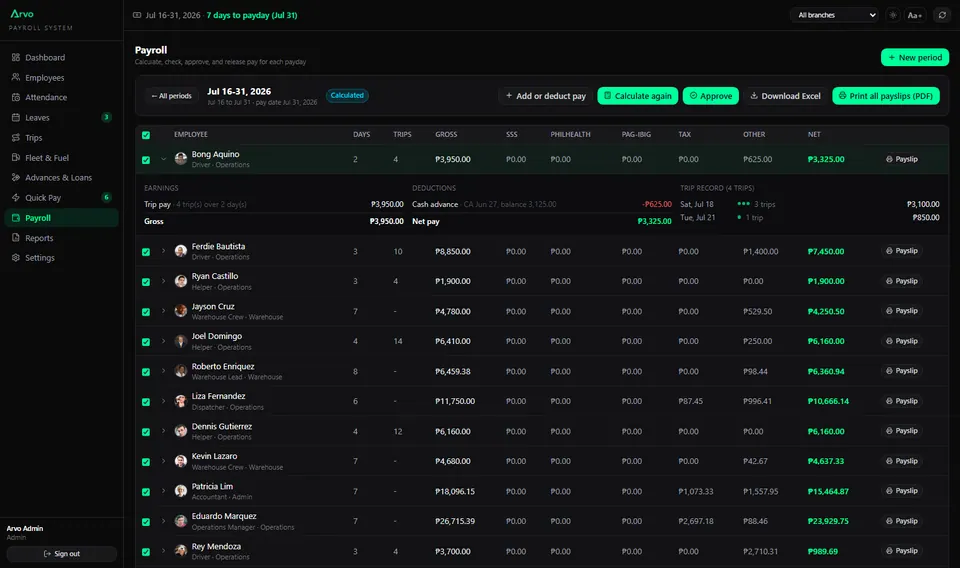The height and width of the screenshot is (568, 960).
Task: Expand Roberto Enriquez's row details
Action: pos(163,371)
